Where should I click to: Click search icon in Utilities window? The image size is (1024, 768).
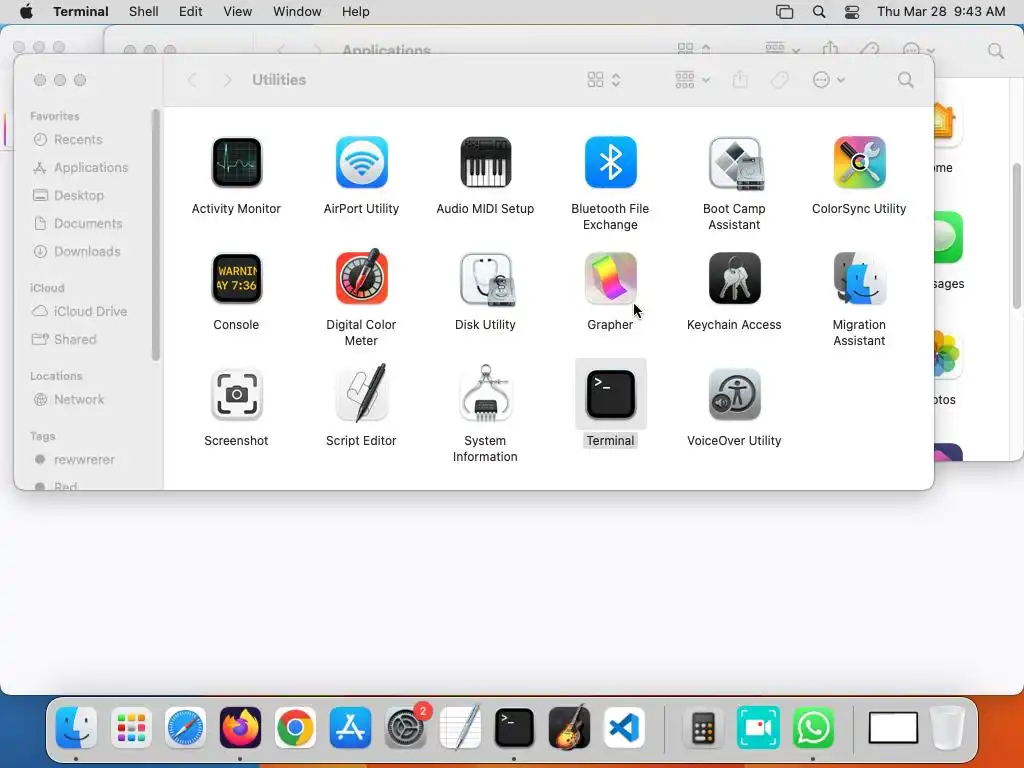(x=906, y=80)
